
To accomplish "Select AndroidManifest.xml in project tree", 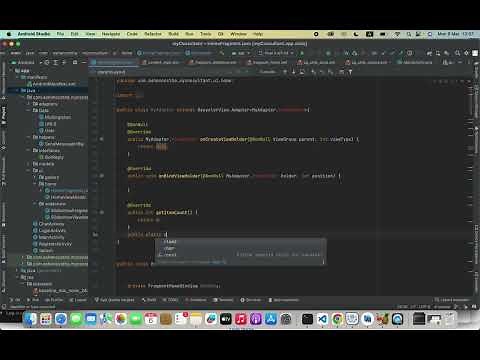I will click(x=51, y=84).
